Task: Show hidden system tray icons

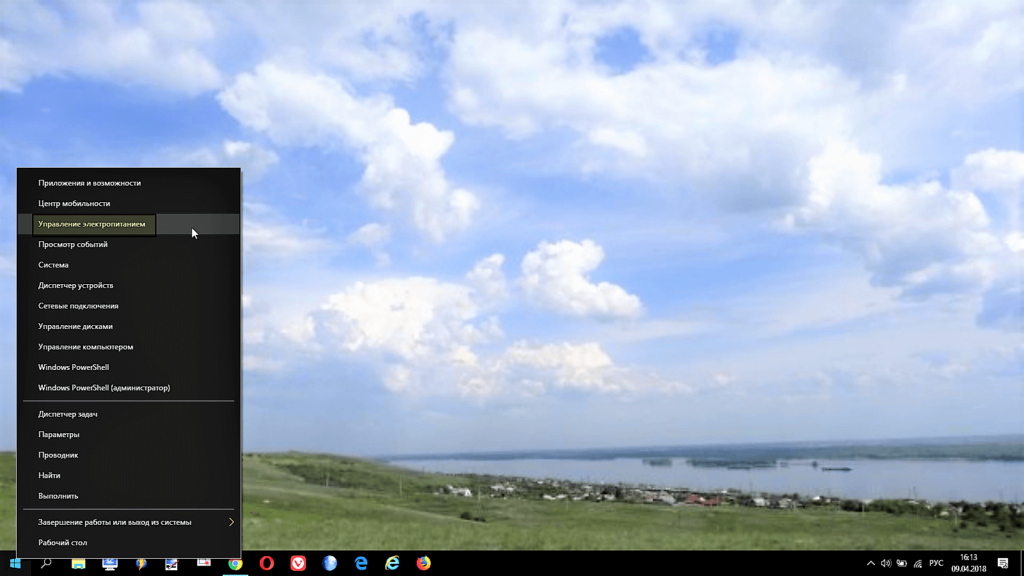Action: [870, 564]
